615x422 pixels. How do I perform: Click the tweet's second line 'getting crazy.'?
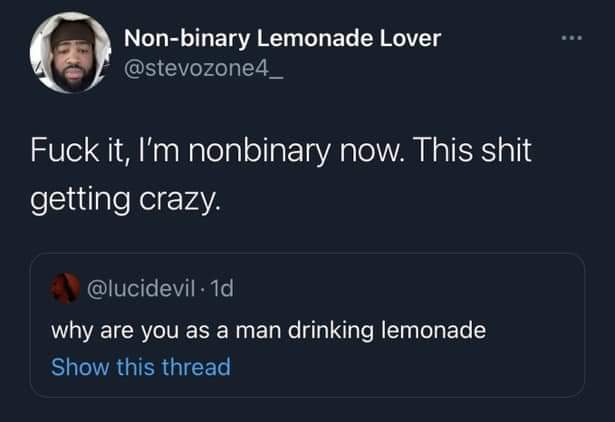pos(126,199)
